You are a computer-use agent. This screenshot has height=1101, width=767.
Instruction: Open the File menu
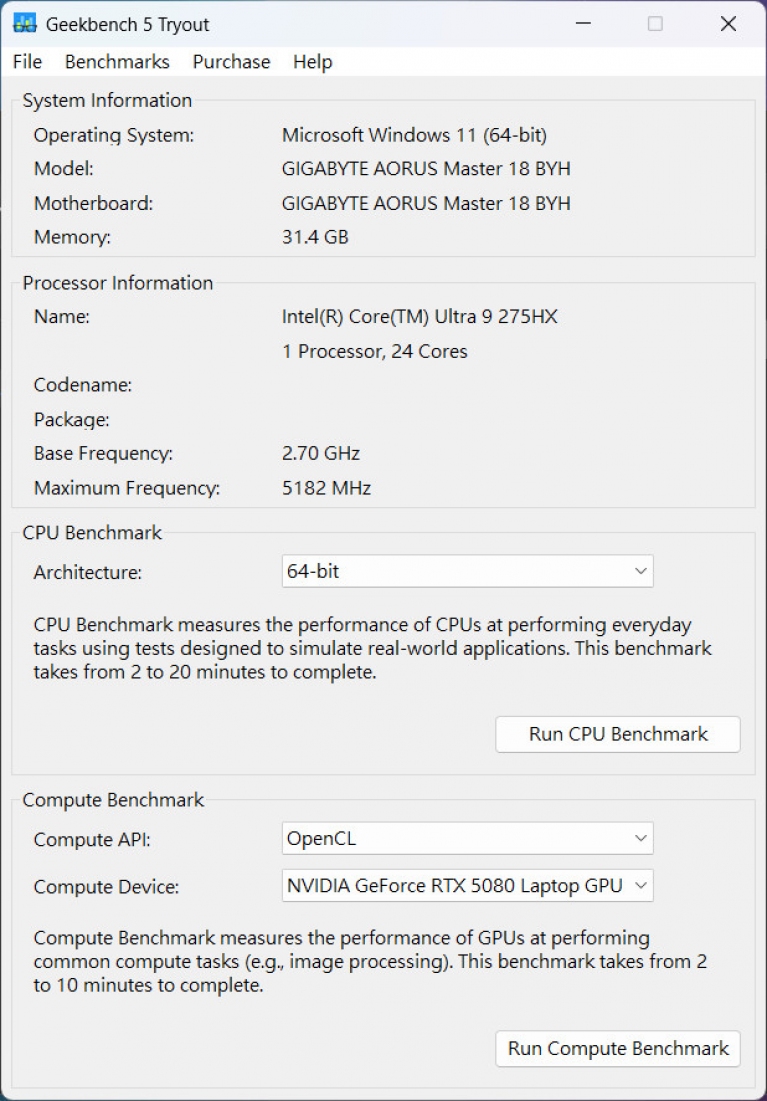pyautogui.click(x=27, y=62)
